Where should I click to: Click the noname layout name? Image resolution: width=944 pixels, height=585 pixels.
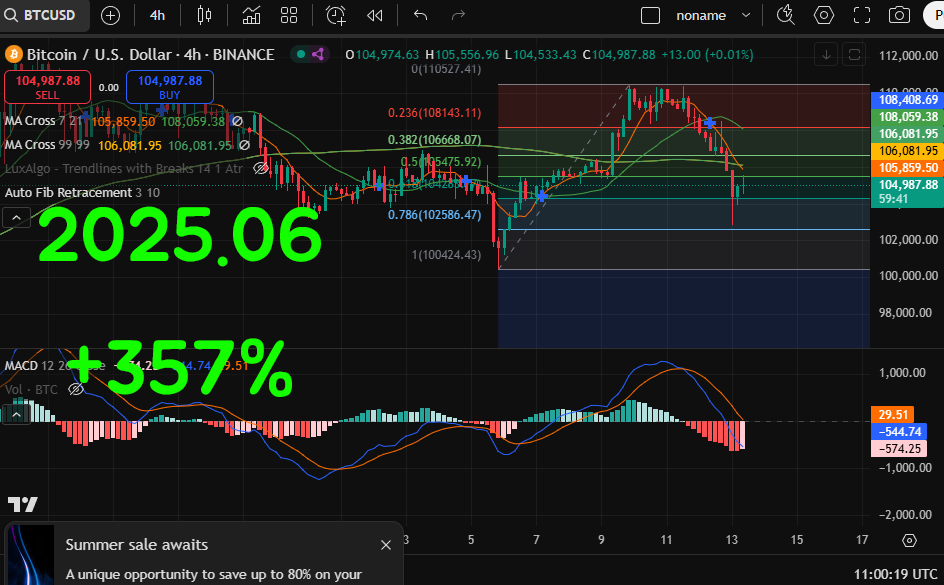tap(701, 16)
